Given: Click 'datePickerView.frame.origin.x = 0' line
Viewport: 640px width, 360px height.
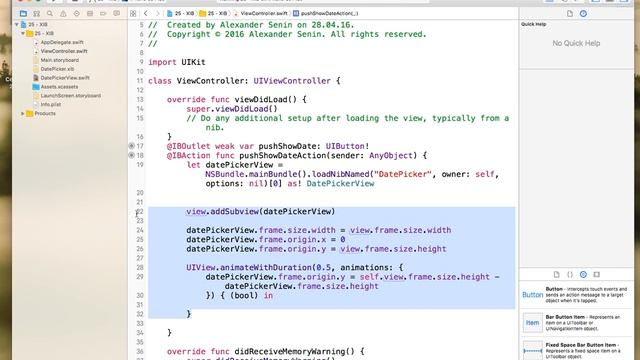Looking at the screenshot, I should tap(266, 240).
